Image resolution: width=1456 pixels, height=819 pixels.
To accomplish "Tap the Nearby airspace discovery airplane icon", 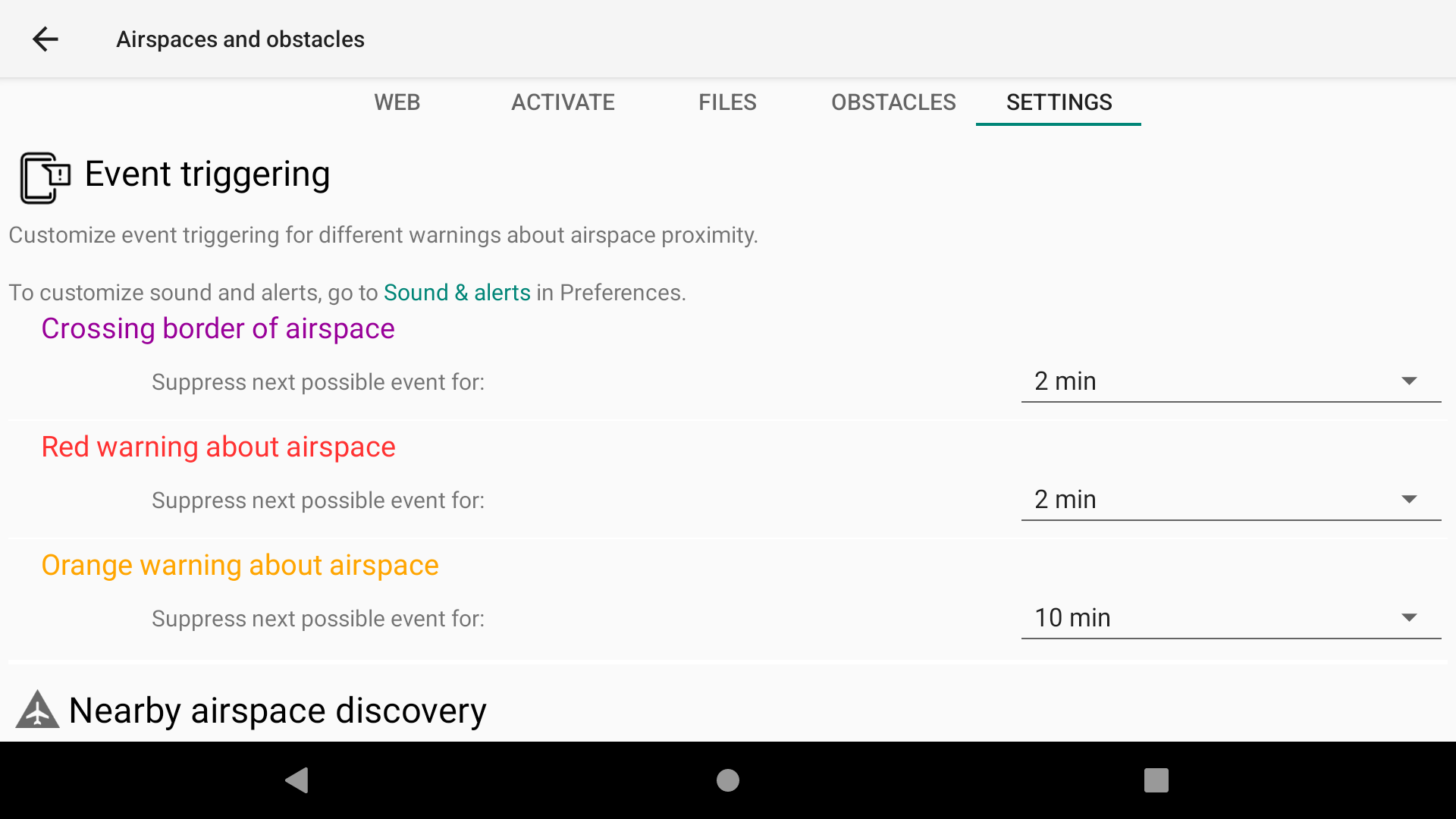I will [37, 710].
